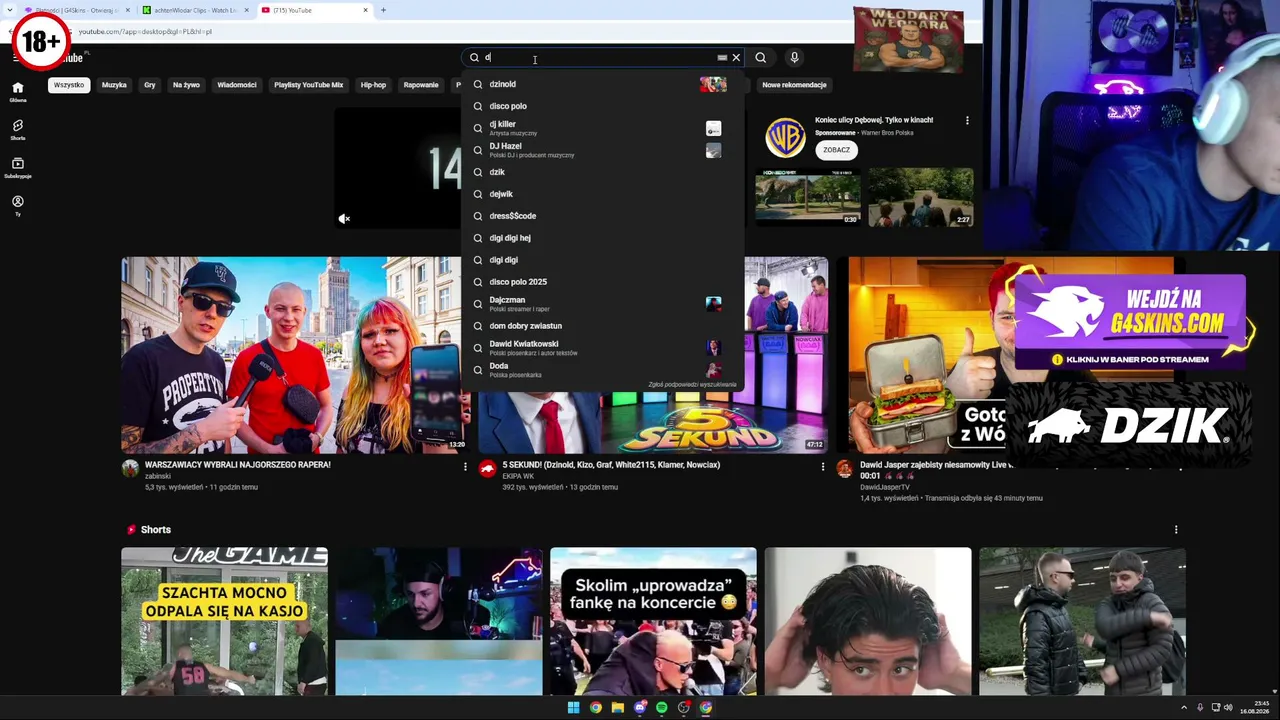1280x720 pixels.
Task: Close the achtenWlodar Clips tab
Action: point(247,10)
